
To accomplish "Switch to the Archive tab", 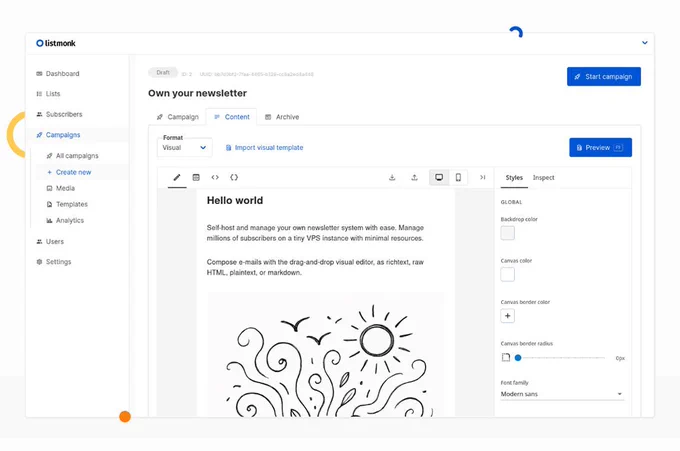I will [x=282, y=117].
